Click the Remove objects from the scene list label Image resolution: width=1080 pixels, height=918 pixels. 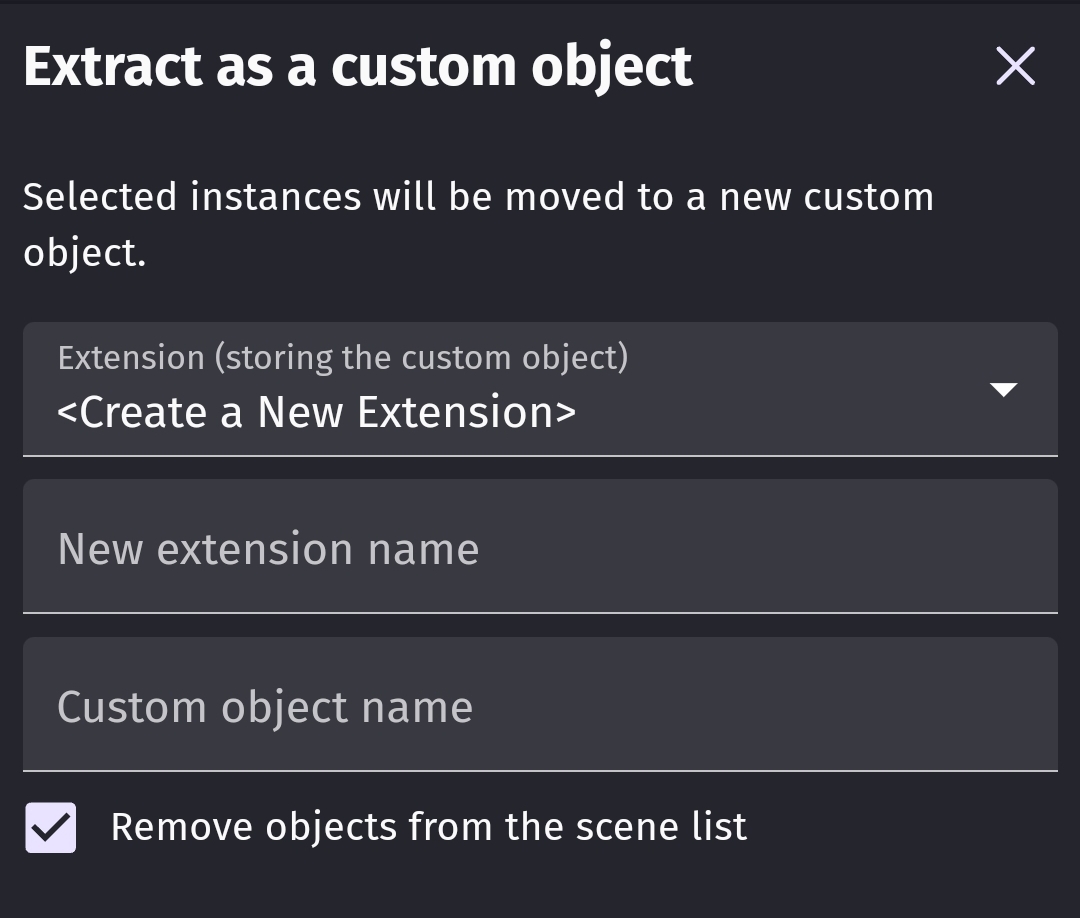click(x=429, y=826)
